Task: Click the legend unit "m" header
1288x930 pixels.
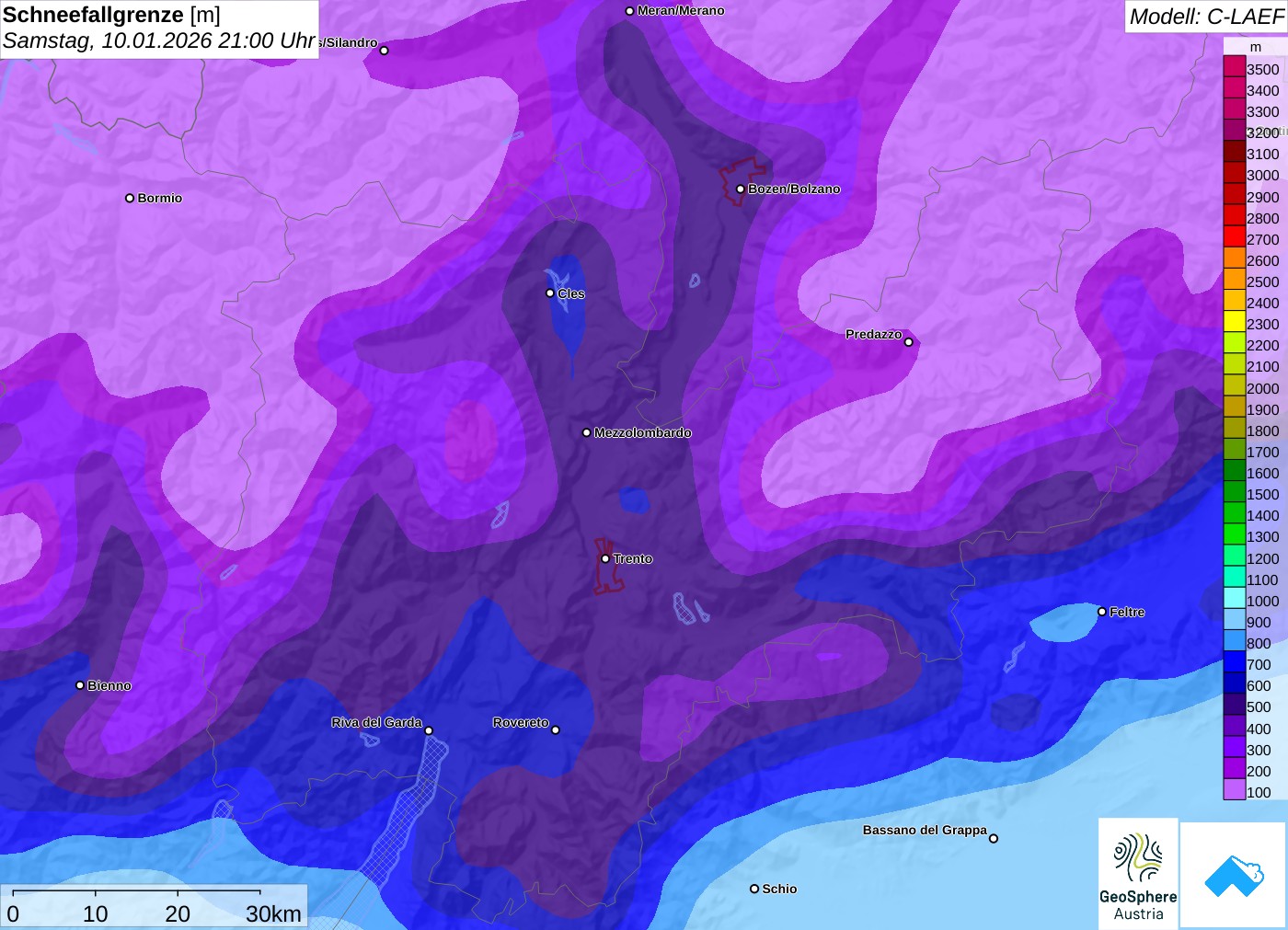Action: pos(1256,47)
